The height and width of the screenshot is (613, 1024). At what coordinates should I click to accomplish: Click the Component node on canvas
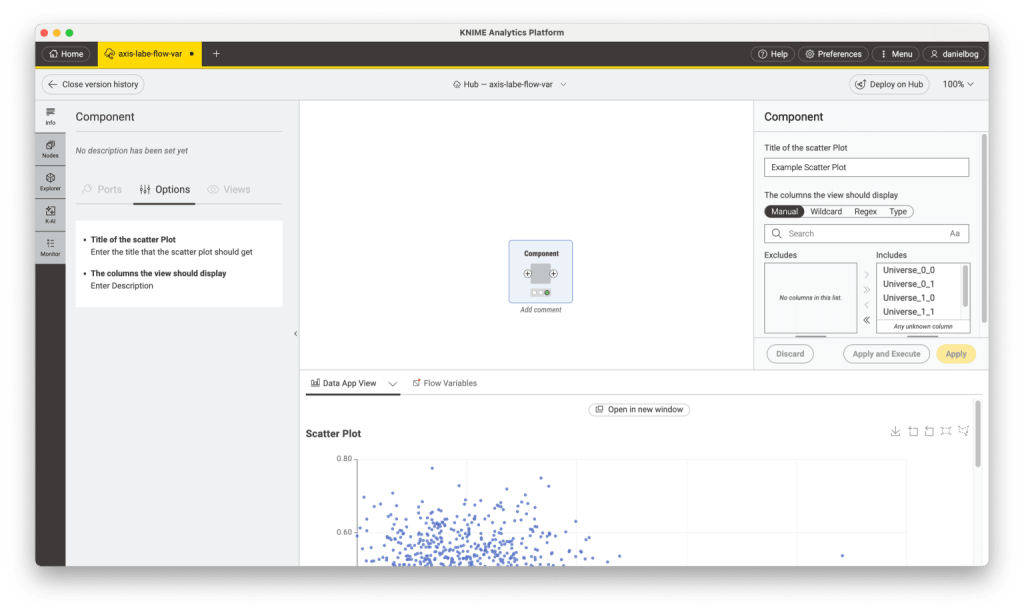pos(541,274)
